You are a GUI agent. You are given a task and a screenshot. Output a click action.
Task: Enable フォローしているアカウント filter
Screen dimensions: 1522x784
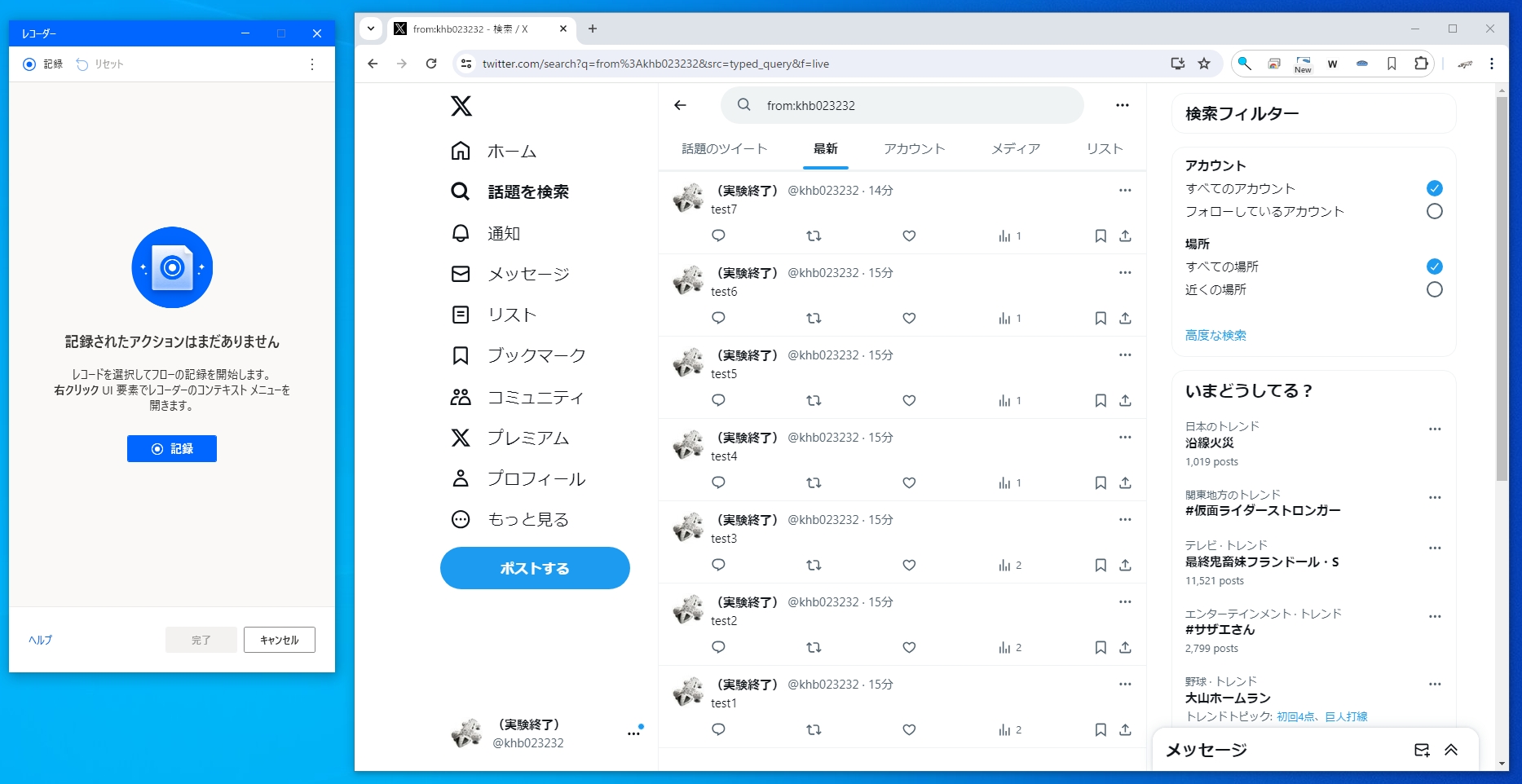(1434, 210)
